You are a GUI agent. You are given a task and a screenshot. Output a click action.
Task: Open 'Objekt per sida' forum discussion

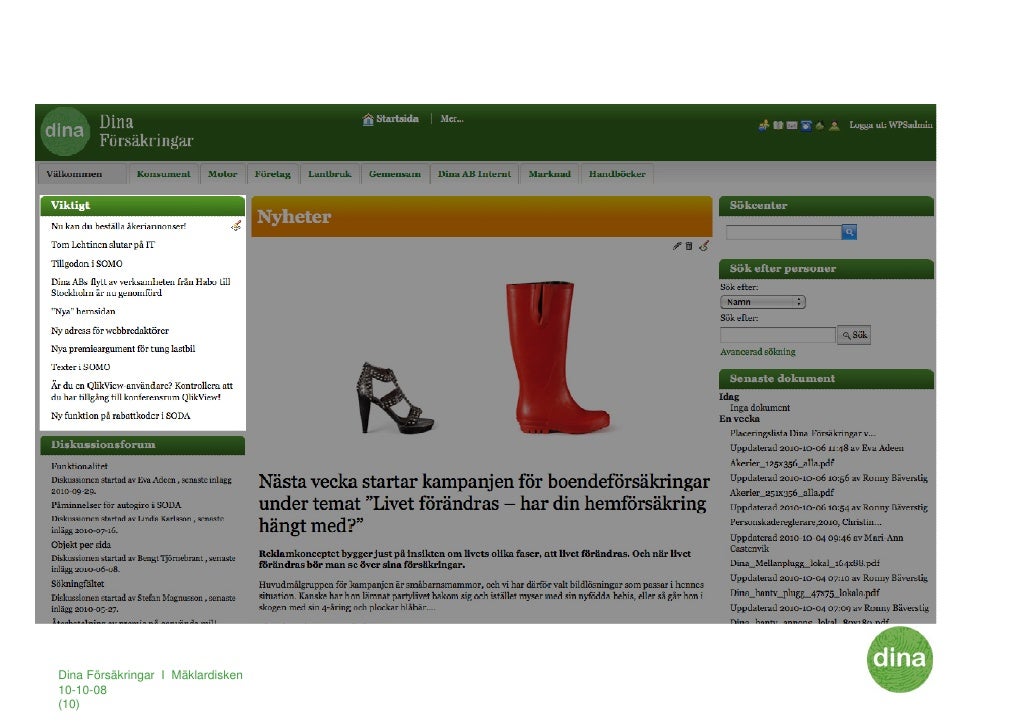click(x=81, y=545)
